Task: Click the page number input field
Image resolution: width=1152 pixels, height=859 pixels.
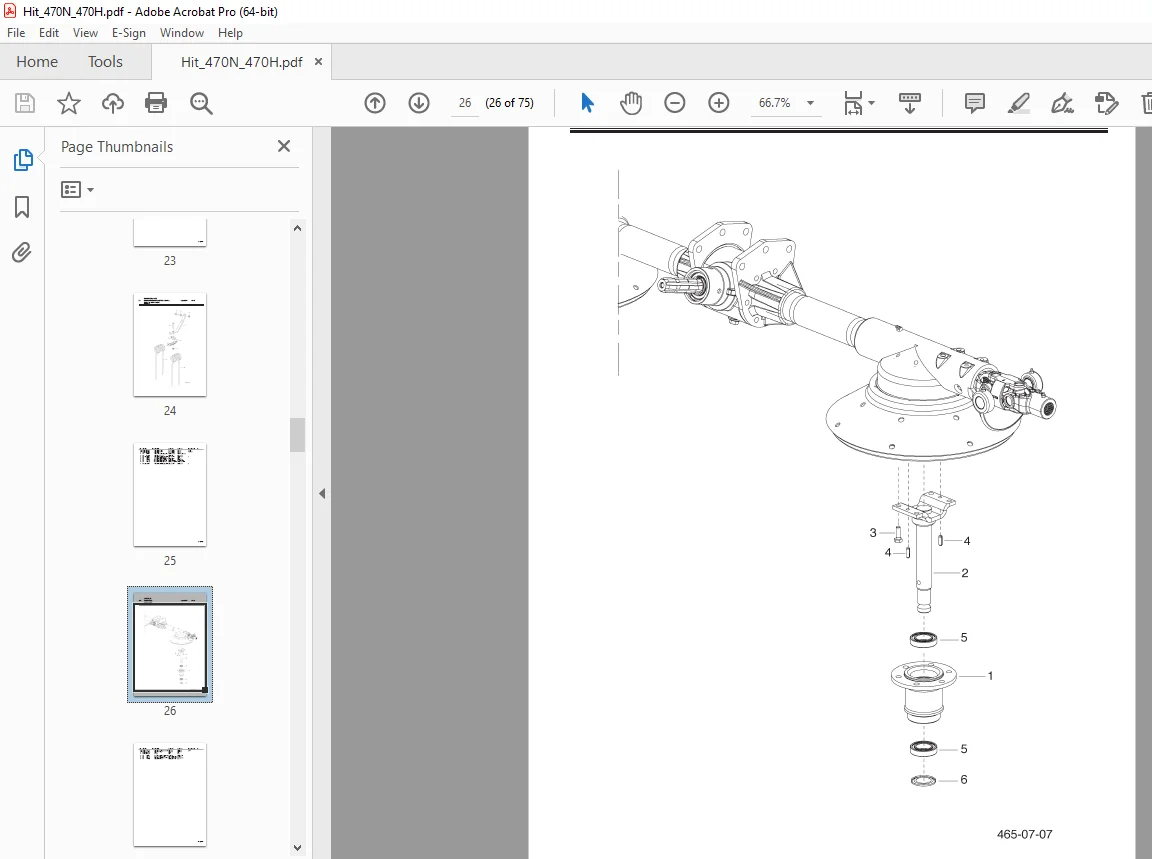Action: tap(464, 103)
